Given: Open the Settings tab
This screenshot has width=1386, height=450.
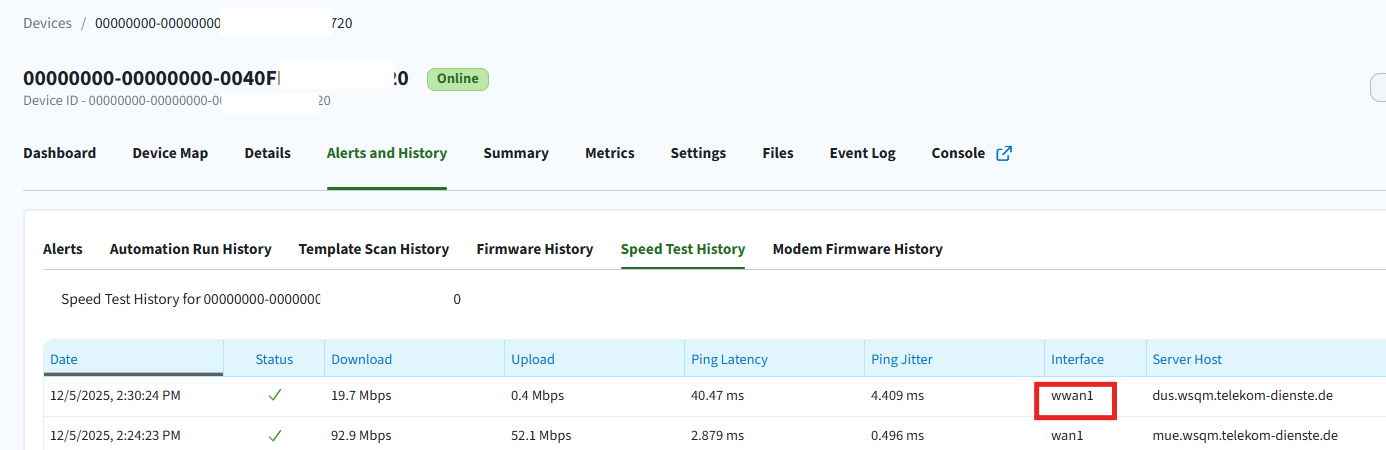Looking at the screenshot, I should 698,153.
